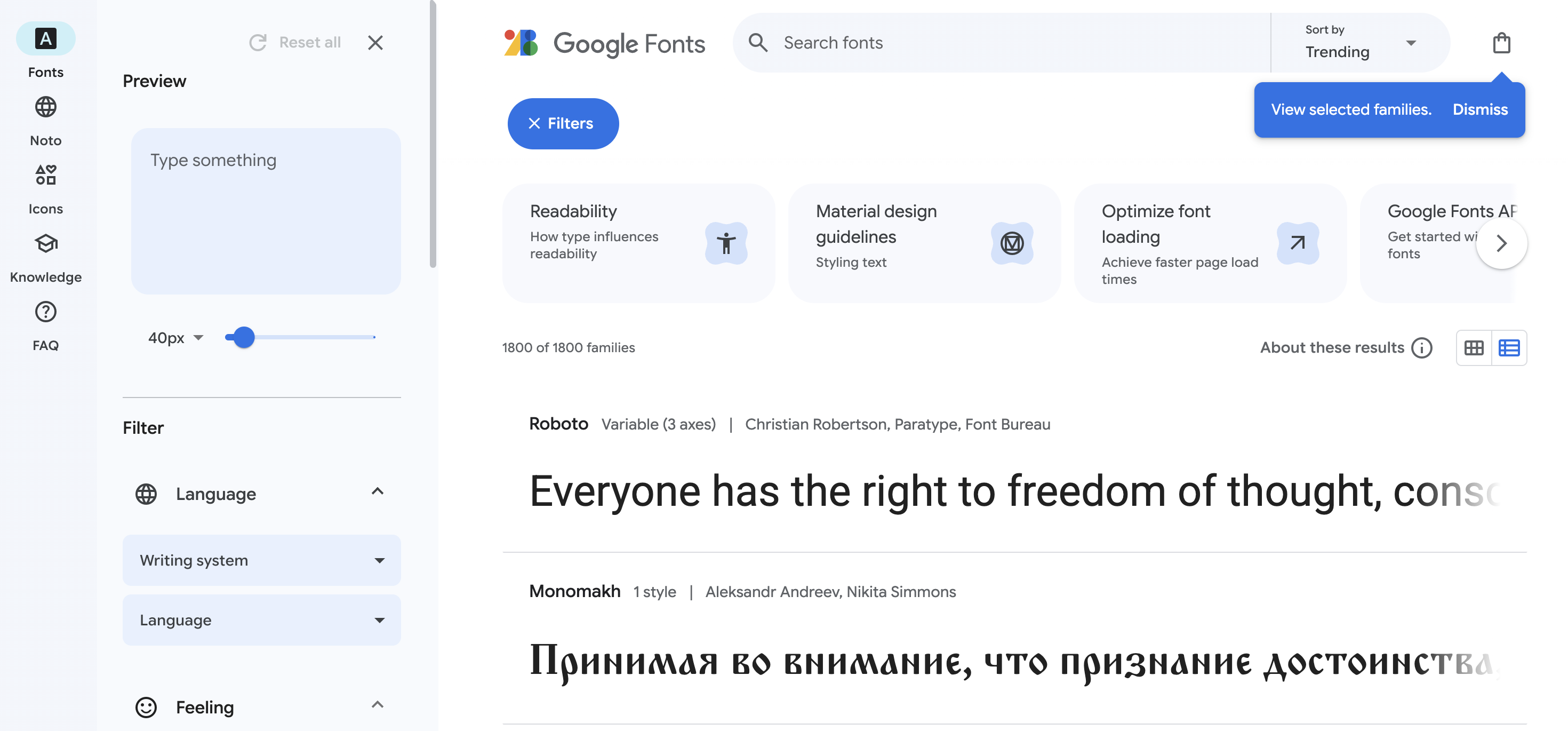Collapse the Feeling filter section
Image resolution: width=1568 pixels, height=731 pixels.
tap(378, 705)
